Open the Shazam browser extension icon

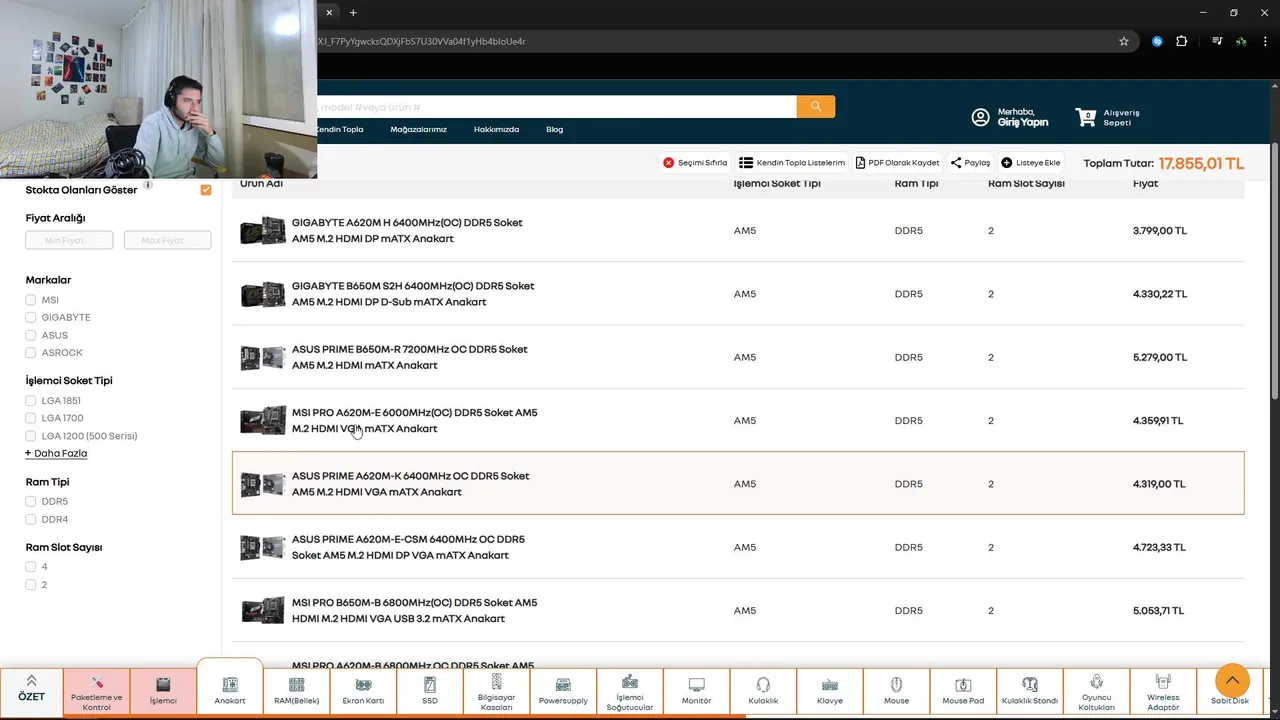click(x=1157, y=41)
